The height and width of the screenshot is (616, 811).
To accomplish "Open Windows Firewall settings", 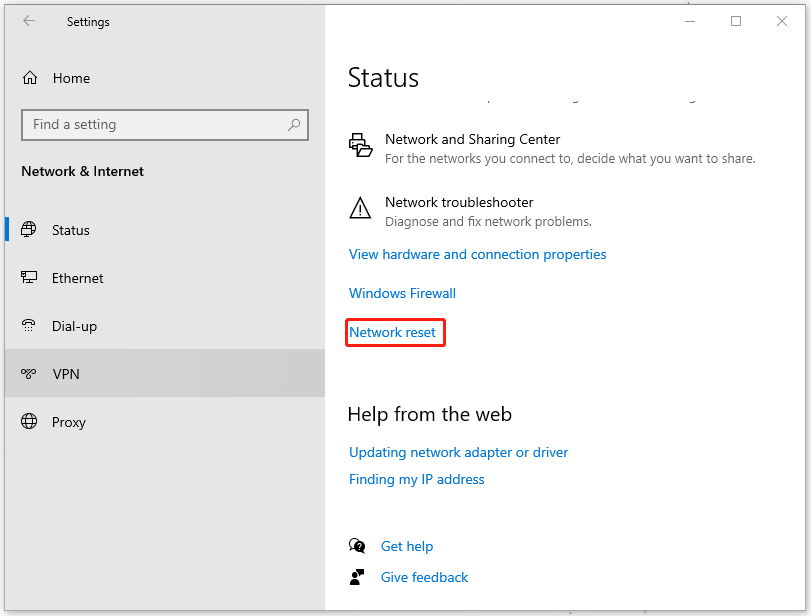I will pyautogui.click(x=402, y=293).
